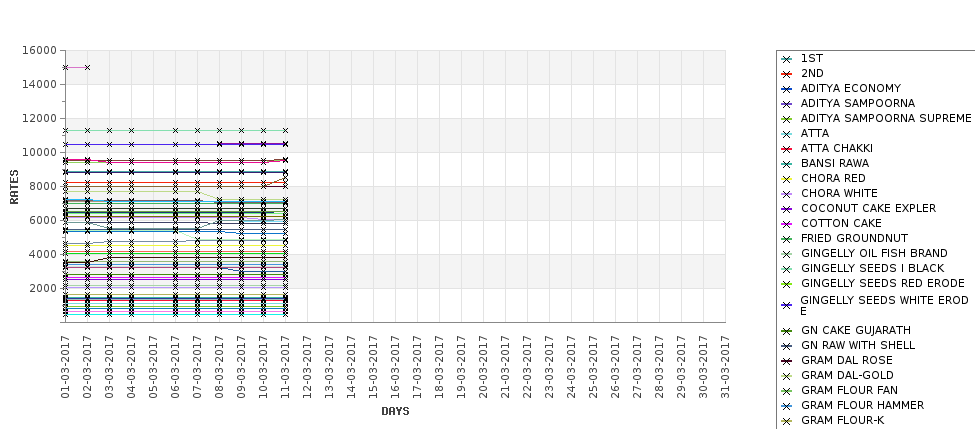Select the CHORA RED legend label
This screenshot has width=975, height=429.
point(833,178)
